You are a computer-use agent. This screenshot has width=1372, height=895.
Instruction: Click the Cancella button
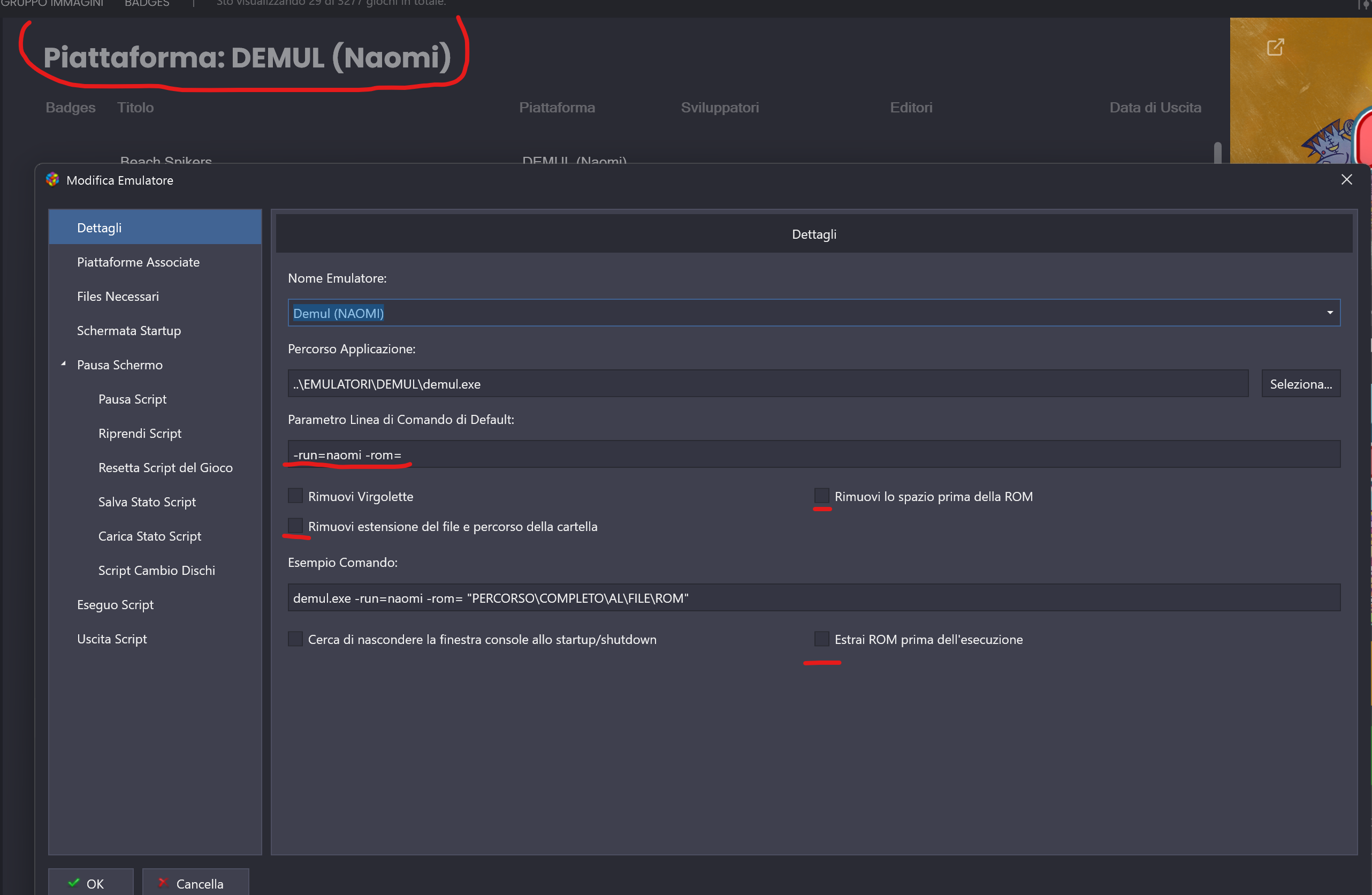pos(195,882)
